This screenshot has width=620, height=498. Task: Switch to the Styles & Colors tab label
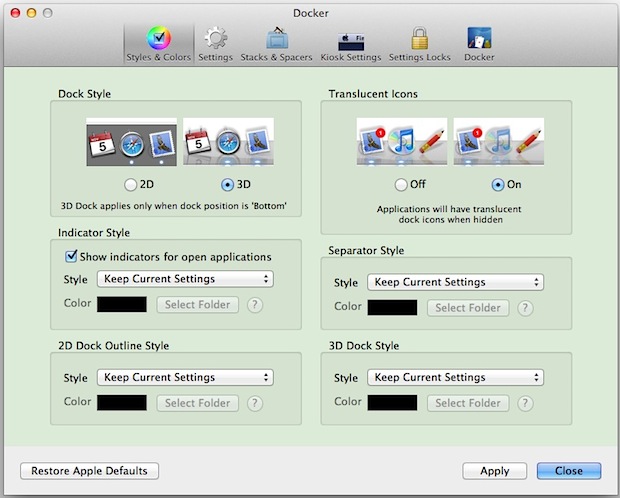click(x=159, y=57)
